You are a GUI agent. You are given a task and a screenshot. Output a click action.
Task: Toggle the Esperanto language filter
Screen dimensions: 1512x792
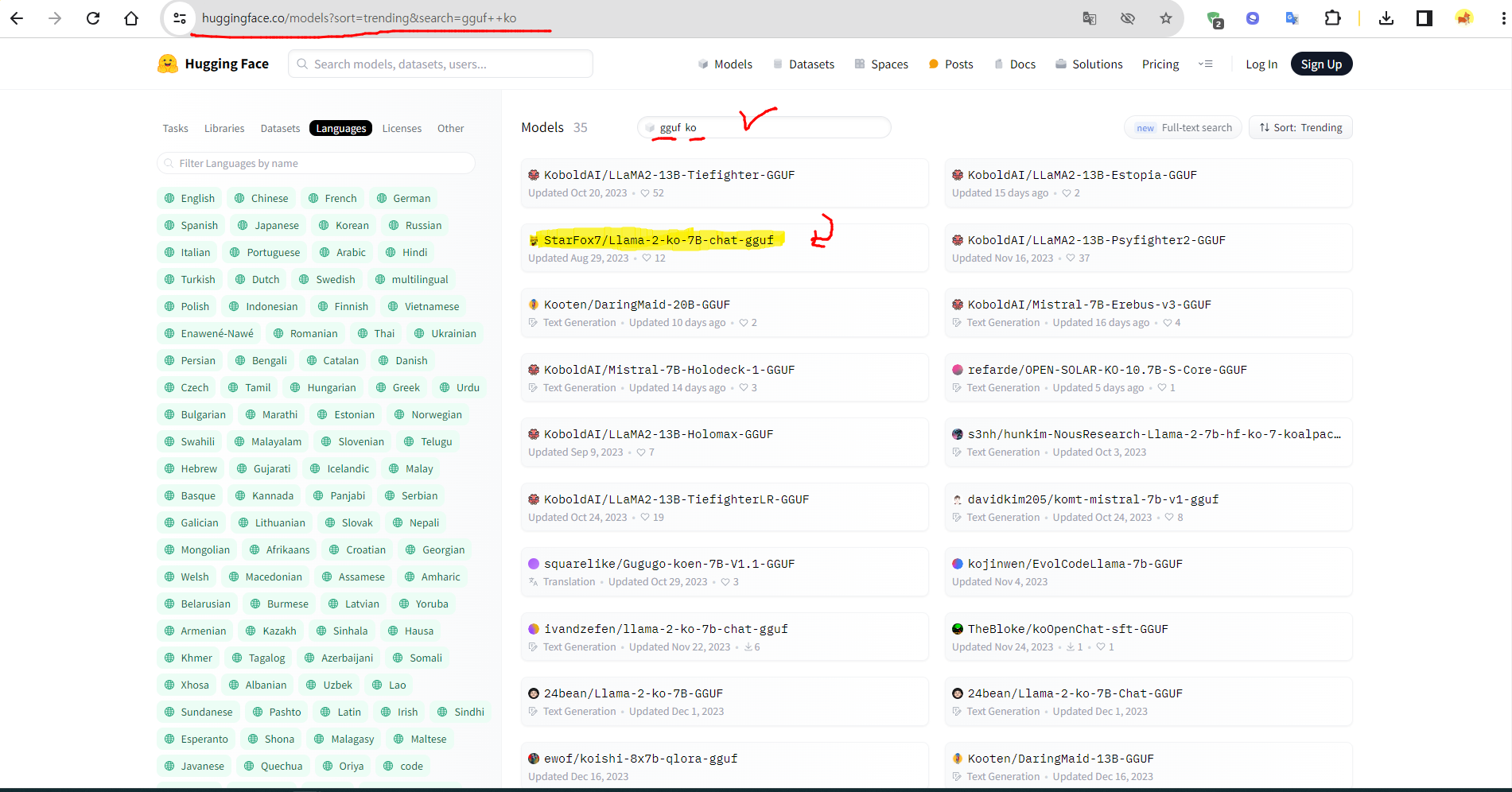[196, 739]
